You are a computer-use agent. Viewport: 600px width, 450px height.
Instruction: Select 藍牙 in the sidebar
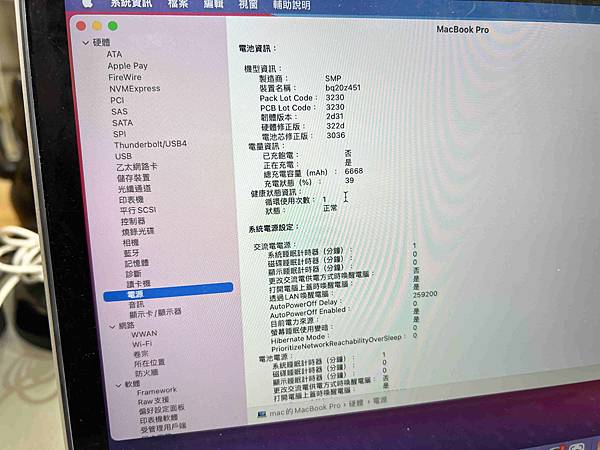132,253
